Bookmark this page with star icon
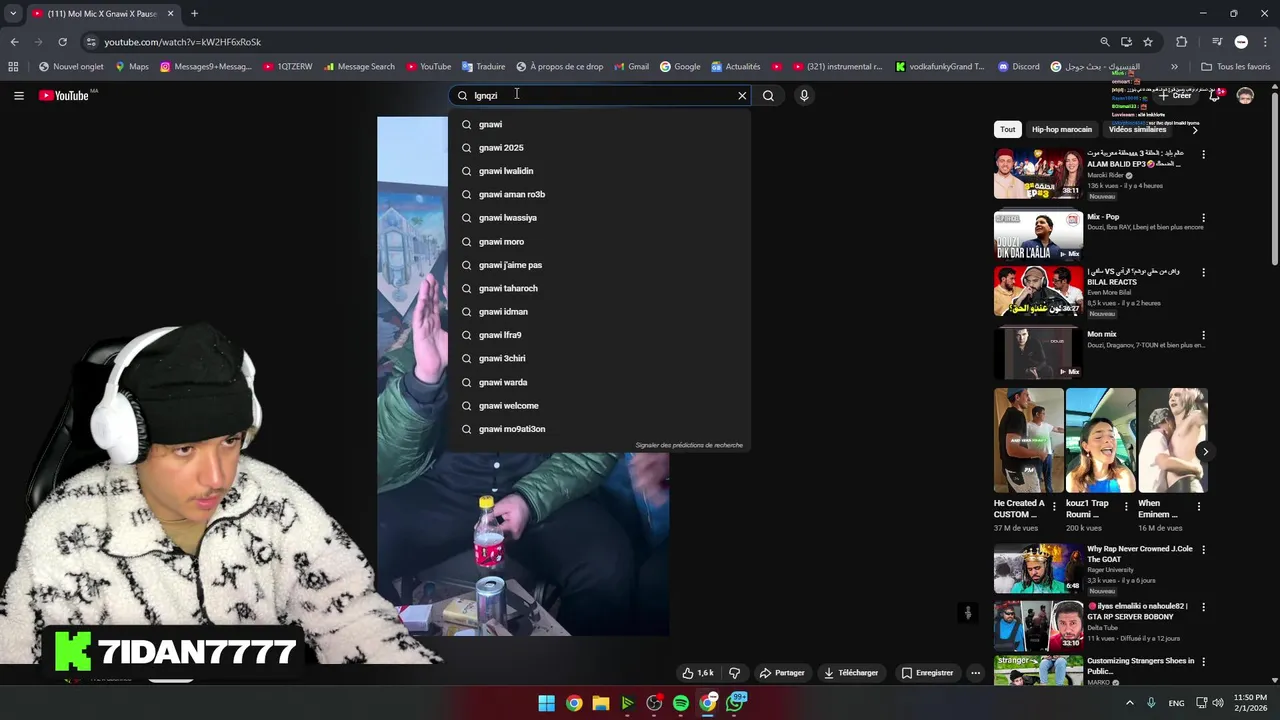The height and width of the screenshot is (720, 1280). tap(1148, 42)
